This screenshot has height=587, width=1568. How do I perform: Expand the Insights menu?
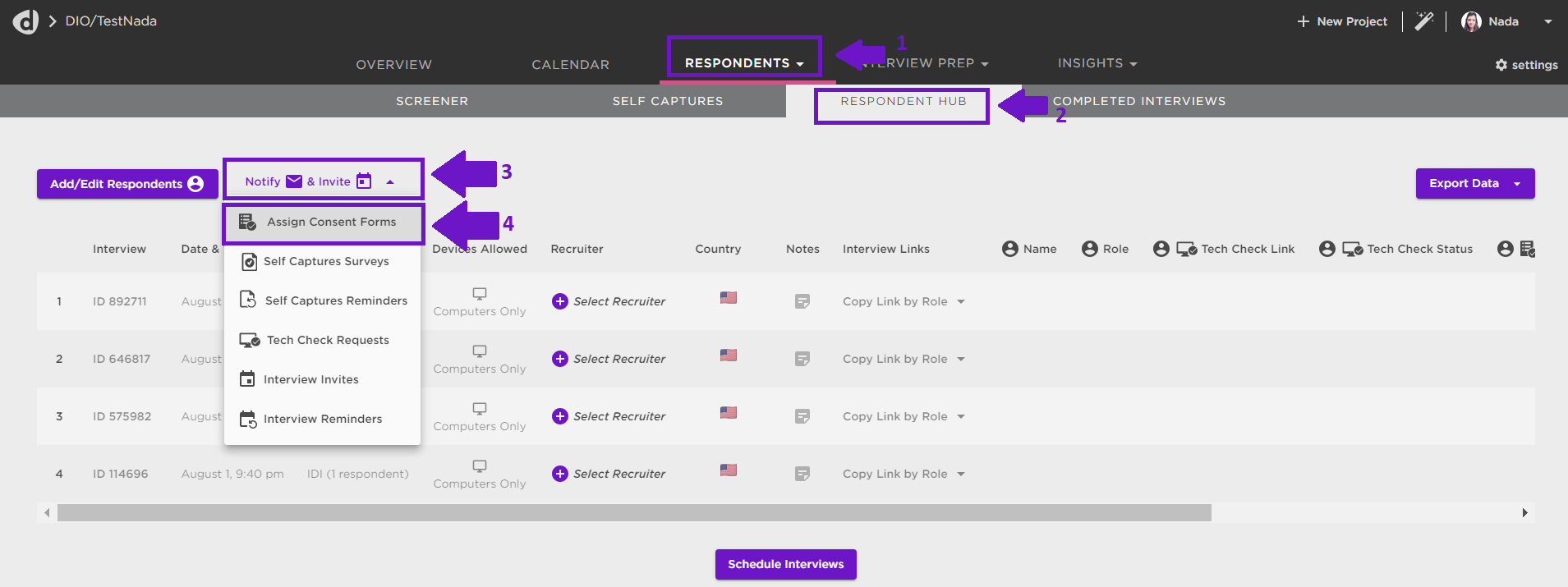tap(1097, 63)
